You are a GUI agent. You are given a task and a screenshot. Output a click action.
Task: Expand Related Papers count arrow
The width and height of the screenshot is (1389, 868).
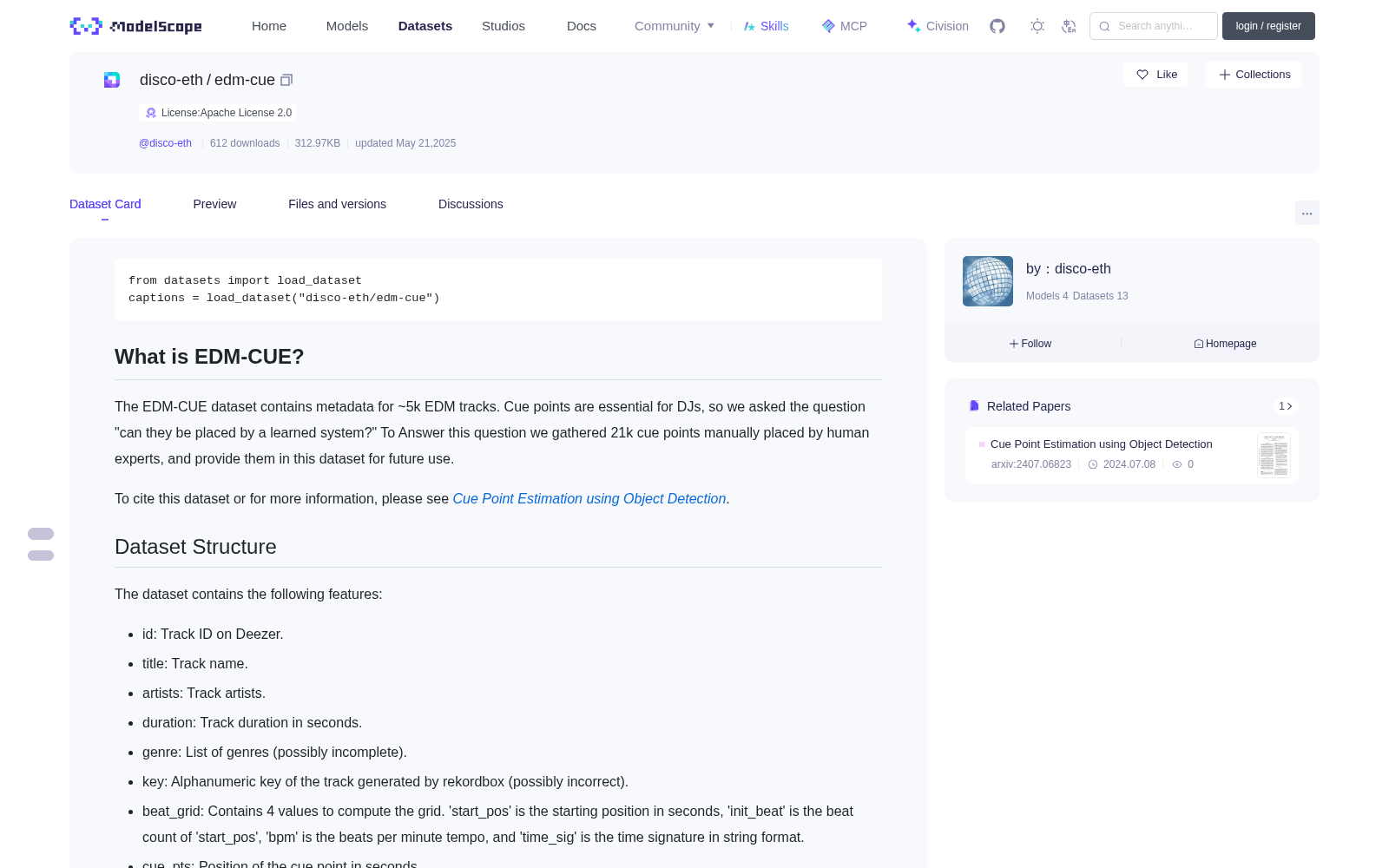tap(1286, 406)
